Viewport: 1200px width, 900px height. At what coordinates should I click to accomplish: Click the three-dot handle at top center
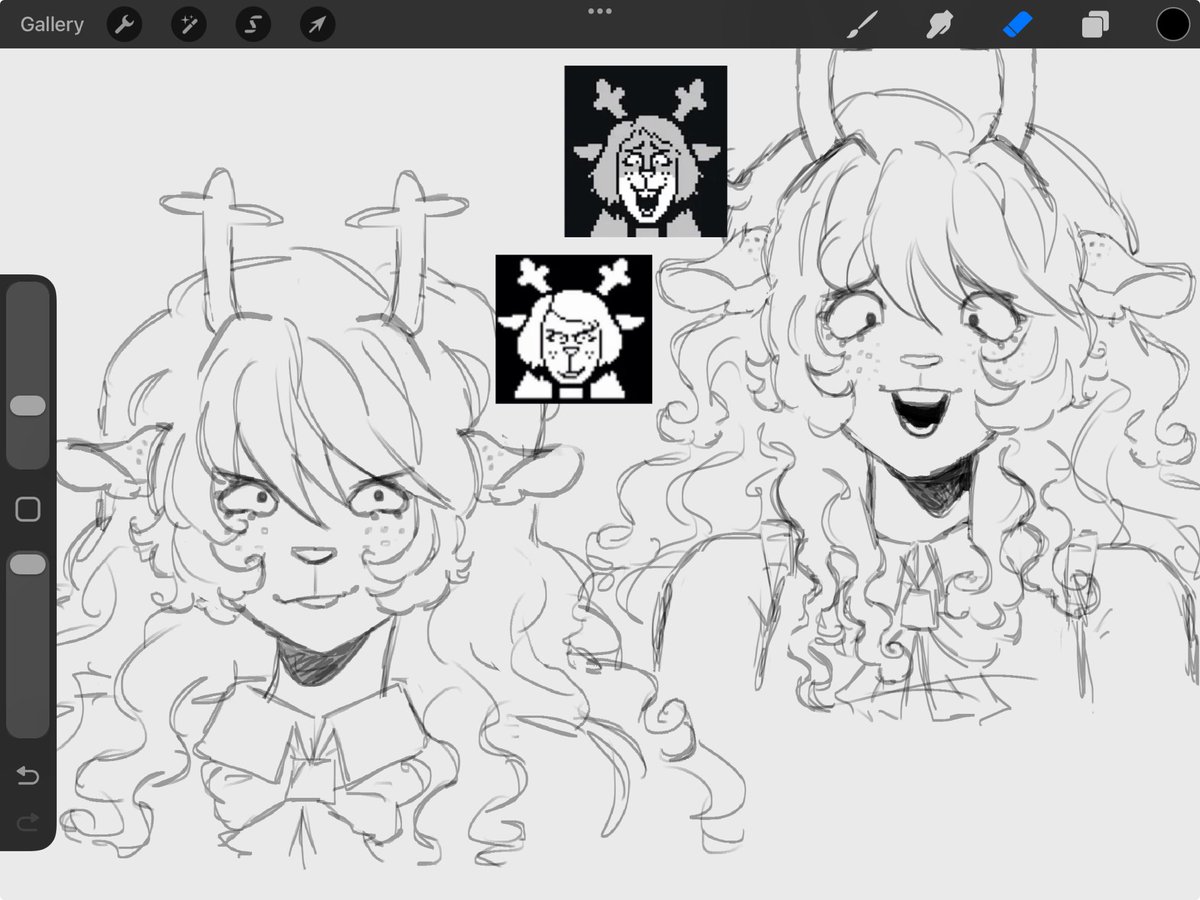click(600, 11)
